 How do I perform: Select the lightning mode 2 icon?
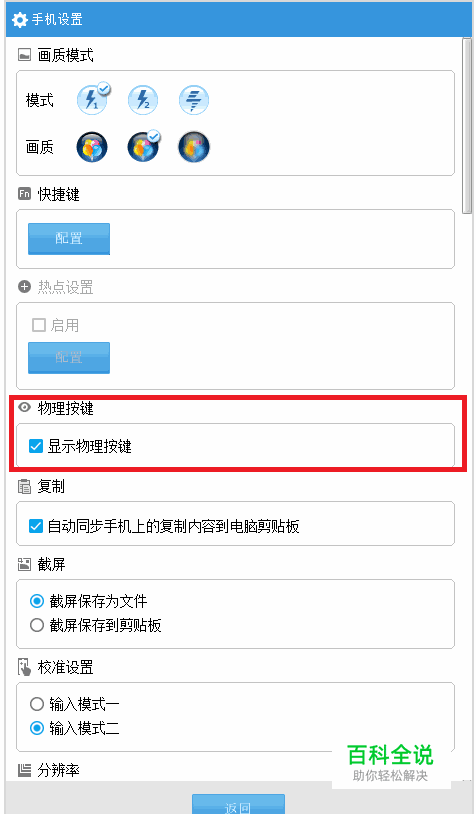pyautogui.click(x=143, y=100)
